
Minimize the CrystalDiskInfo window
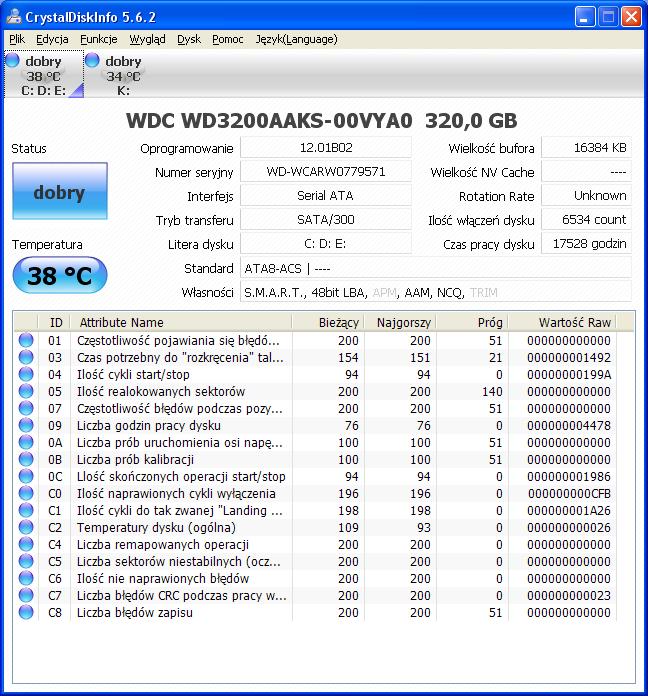click(x=585, y=17)
